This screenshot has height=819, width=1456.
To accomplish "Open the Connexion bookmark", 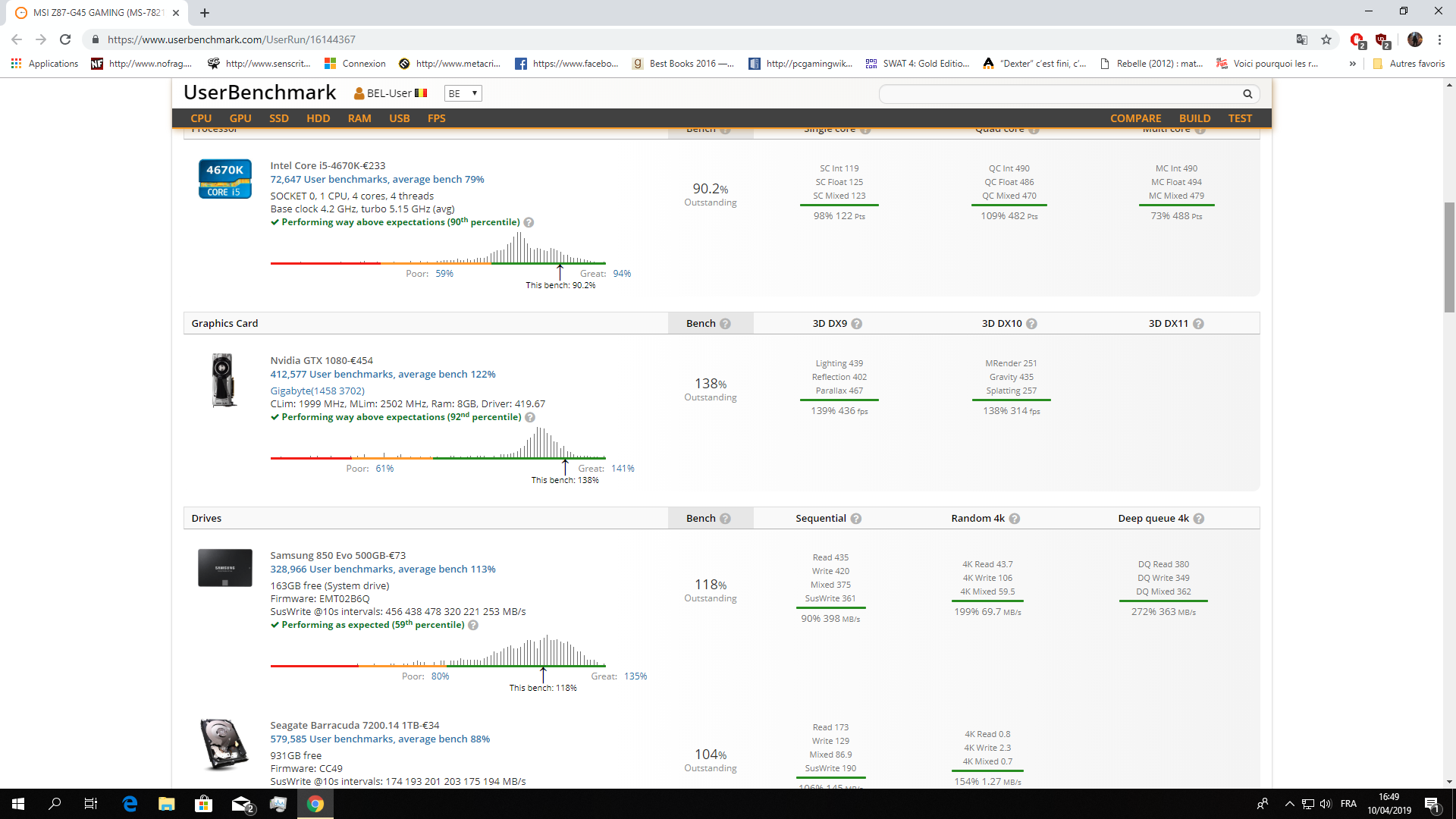I will 355,64.
